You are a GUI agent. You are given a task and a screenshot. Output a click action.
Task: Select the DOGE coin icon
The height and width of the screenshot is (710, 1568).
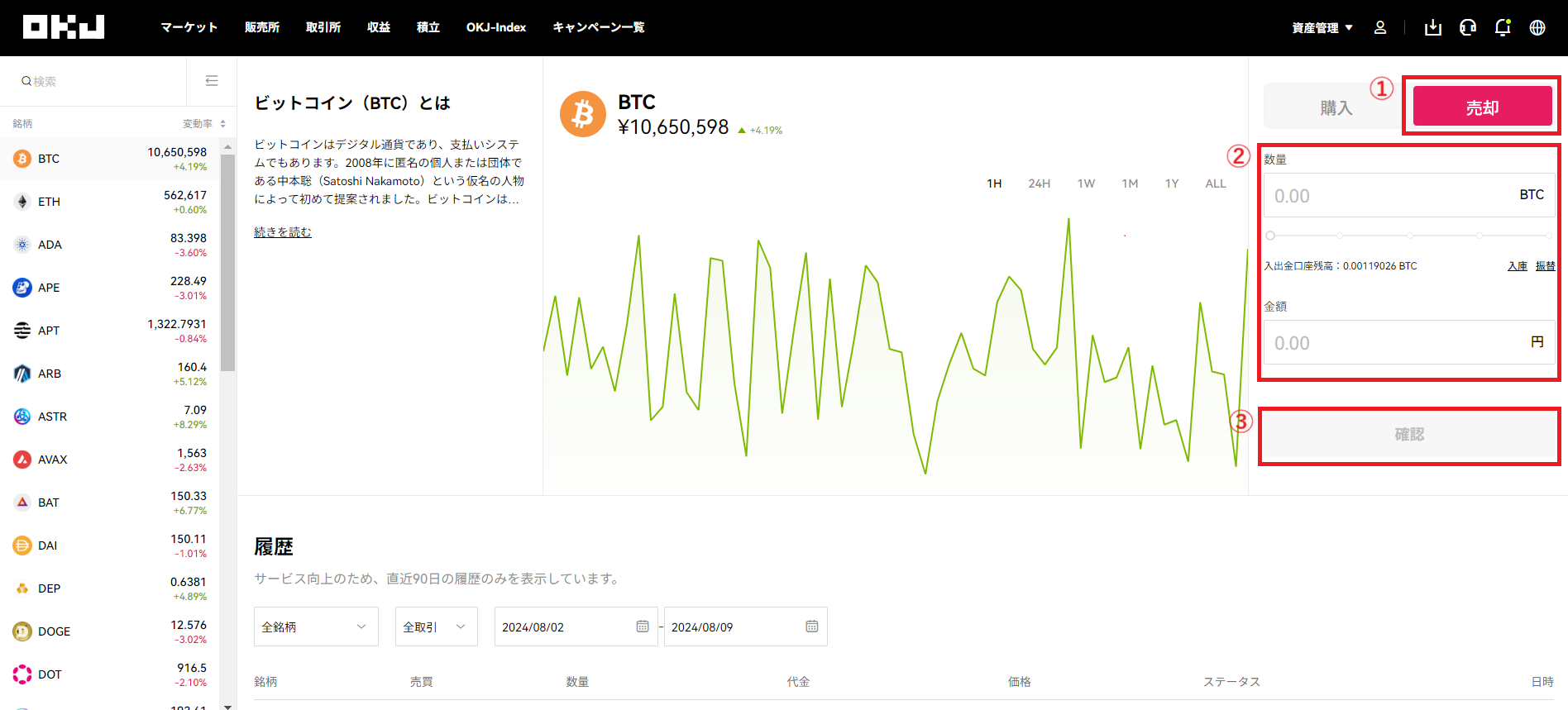[x=22, y=631]
